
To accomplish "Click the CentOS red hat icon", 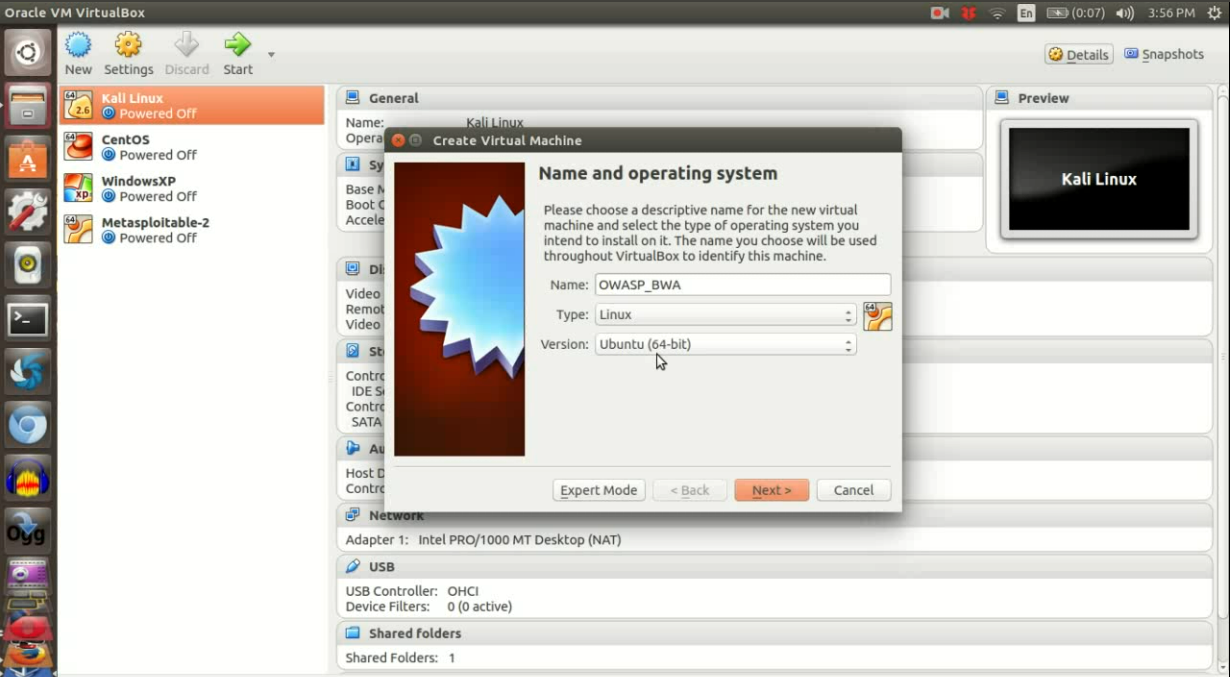I will pos(78,147).
